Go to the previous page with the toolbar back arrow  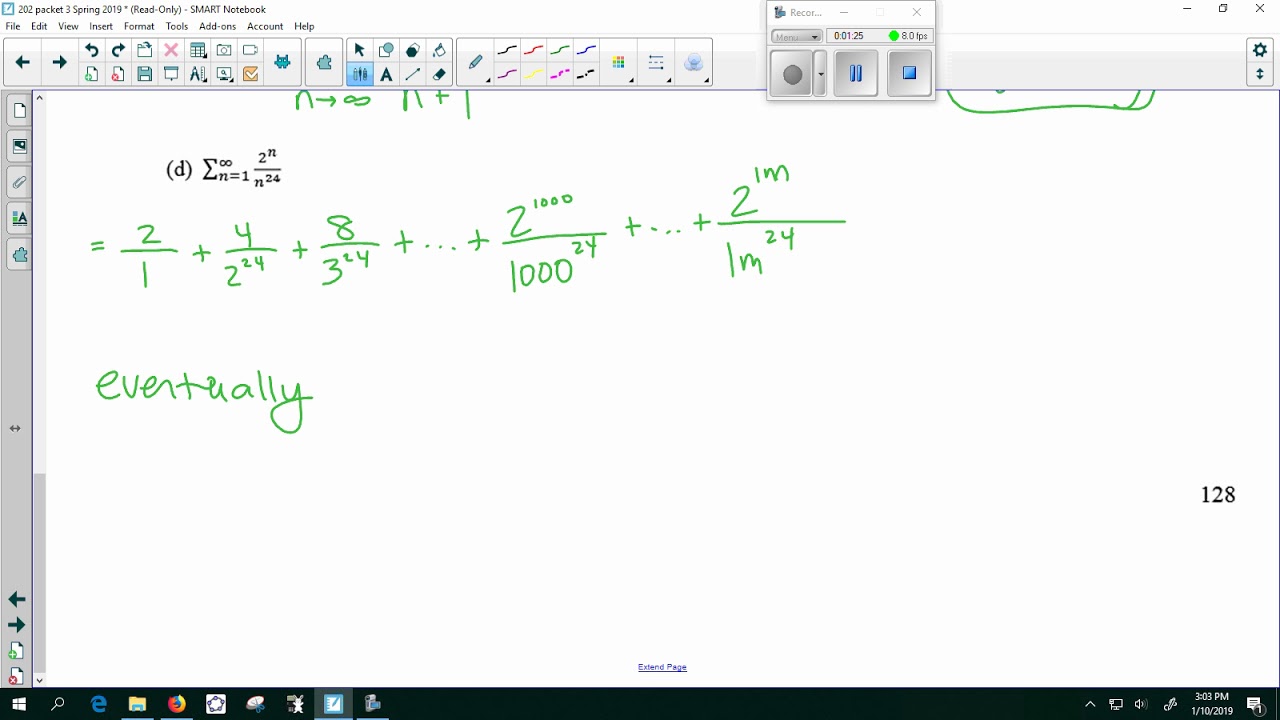click(22, 62)
